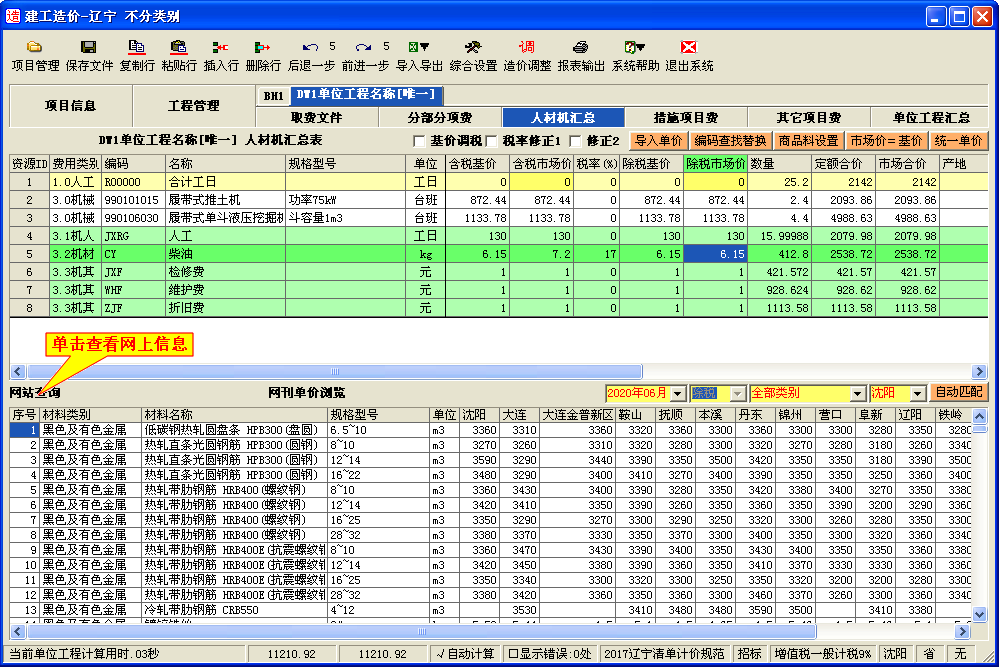
Task: Switch to the 措施项目费 tab
Action: pyautogui.click(x=686, y=117)
